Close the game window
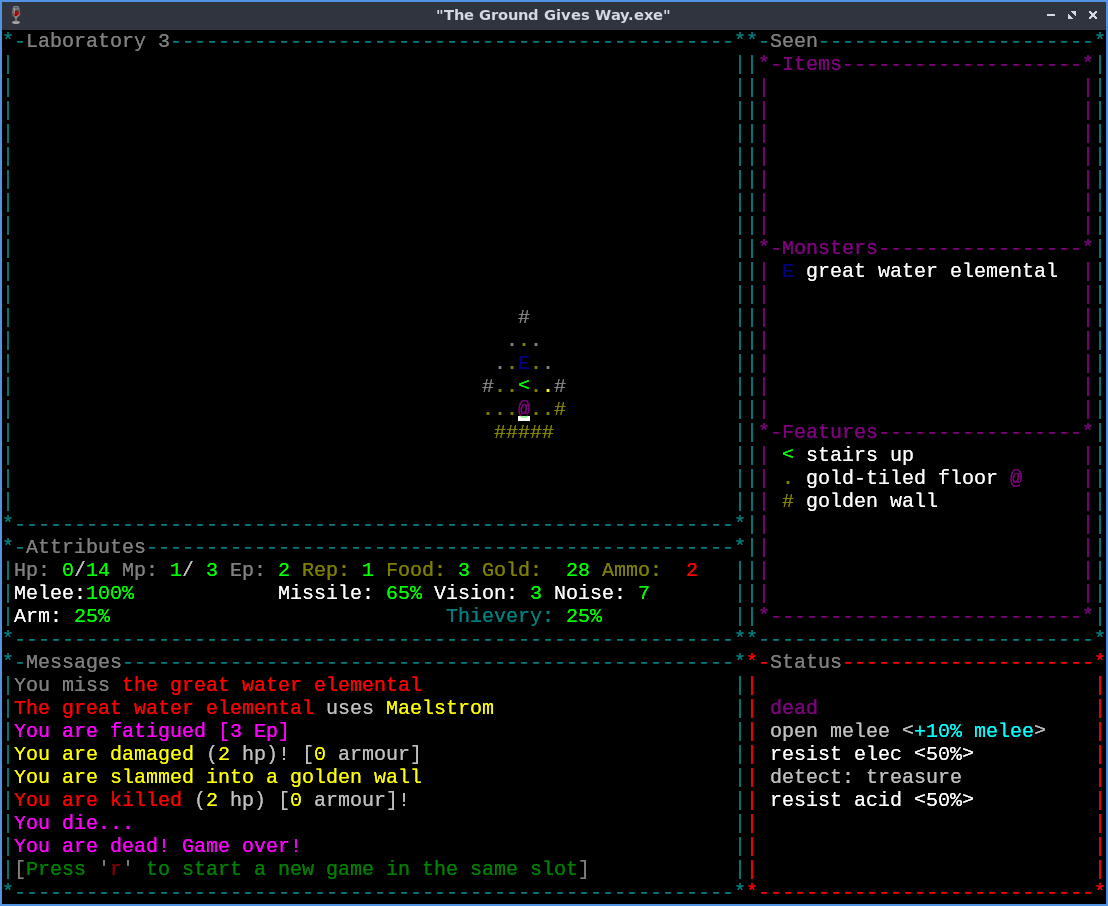This screenshot has height=906, width=1108. (1092, 15)
